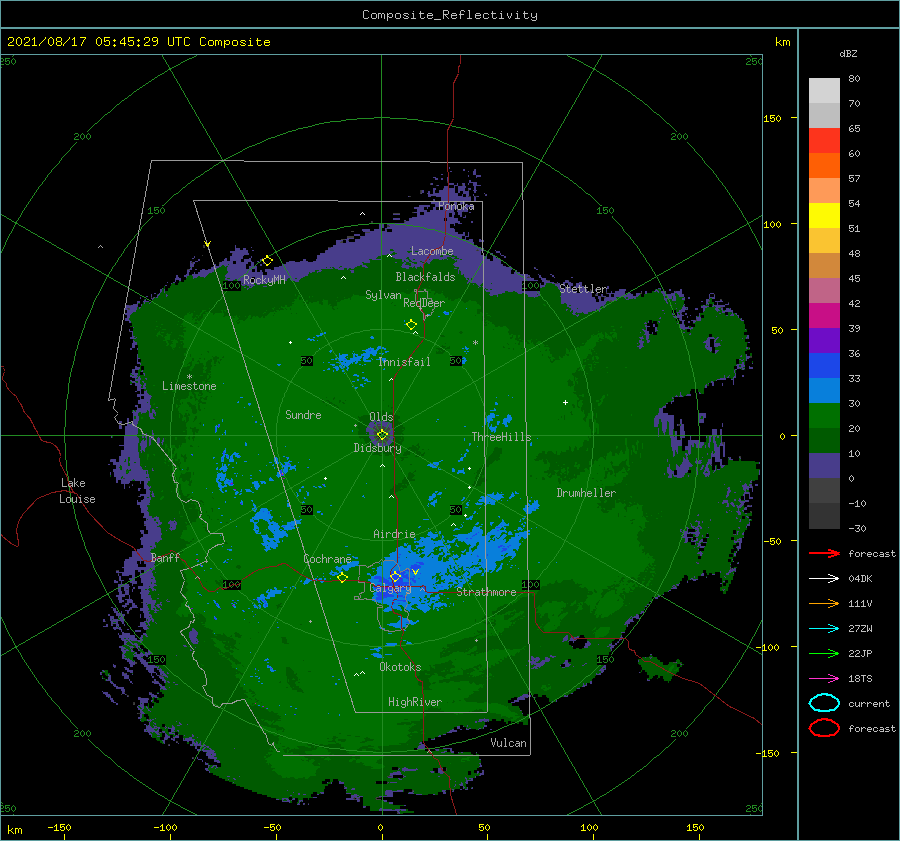Pick the bright yellow 51-54 dBZ swatch
Image resolution: width=900 pixels, height=841 pixels.
(x=824, y=215)
